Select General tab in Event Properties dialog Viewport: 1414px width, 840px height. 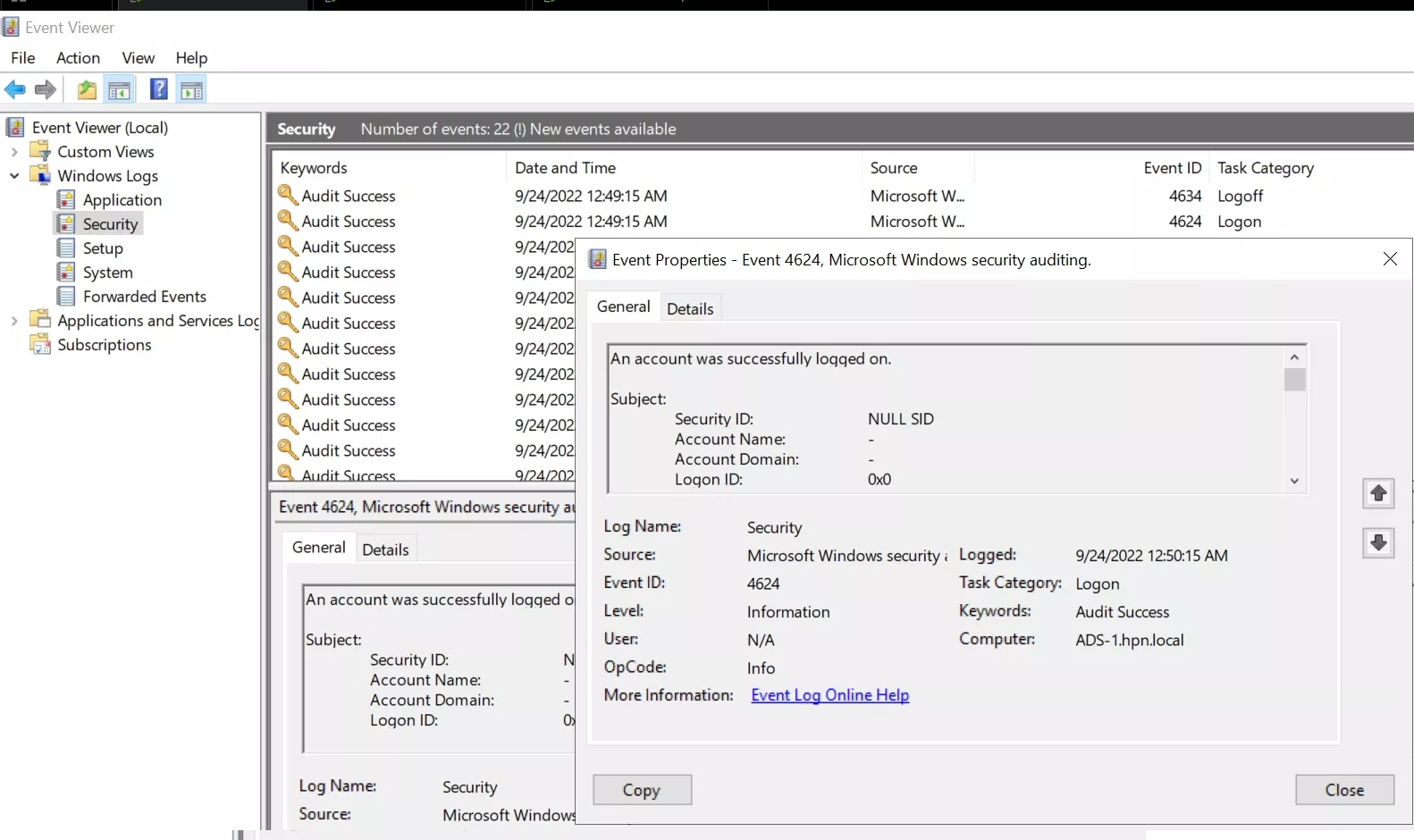click(624, 307)
